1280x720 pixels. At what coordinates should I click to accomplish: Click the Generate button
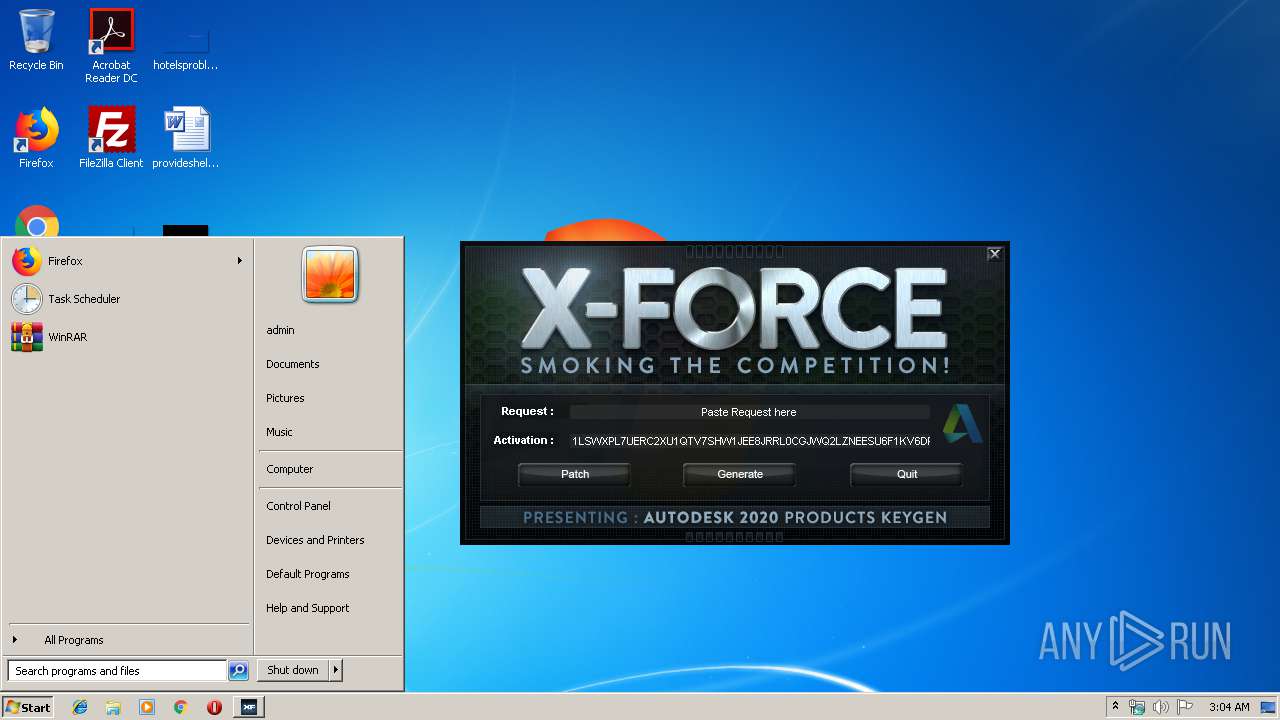coord(739,474)
